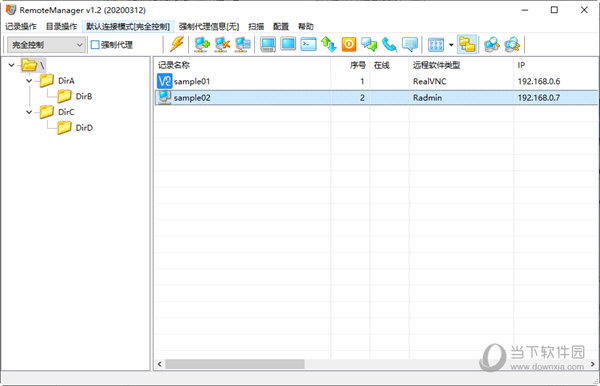Click the single speech bubble message icon
The width and height of the screenshot is (600, 386).
click(x=410, y=45)
